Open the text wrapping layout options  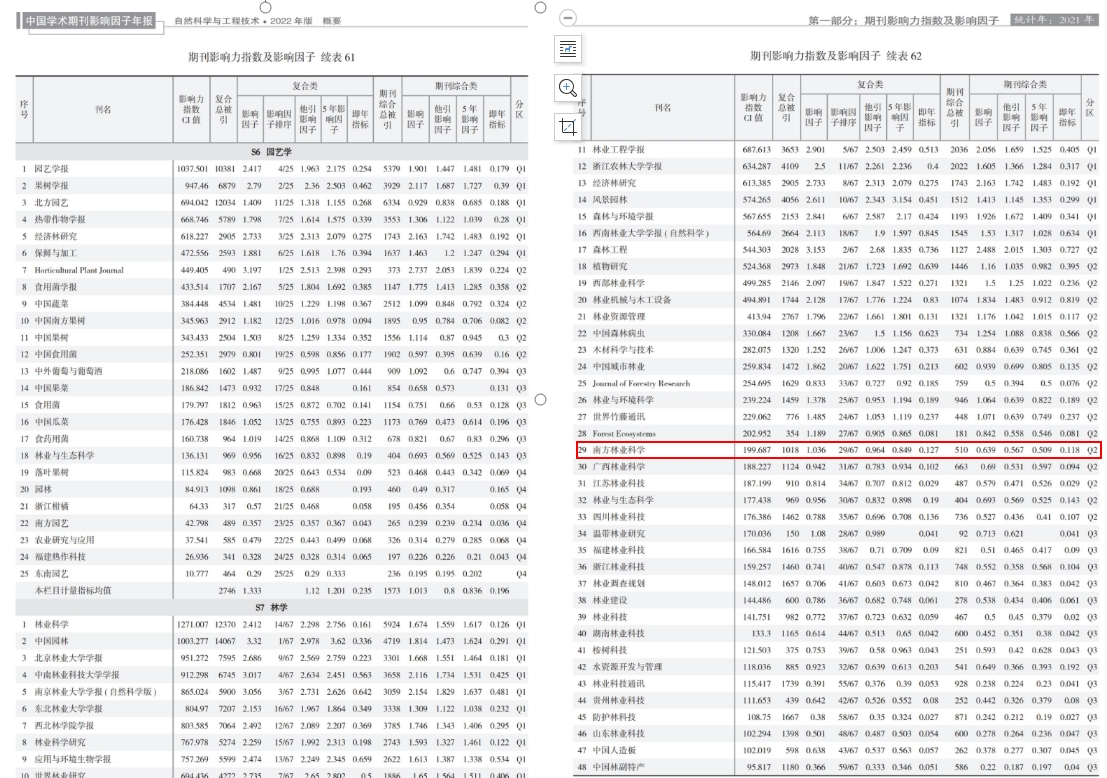[568, 49]
